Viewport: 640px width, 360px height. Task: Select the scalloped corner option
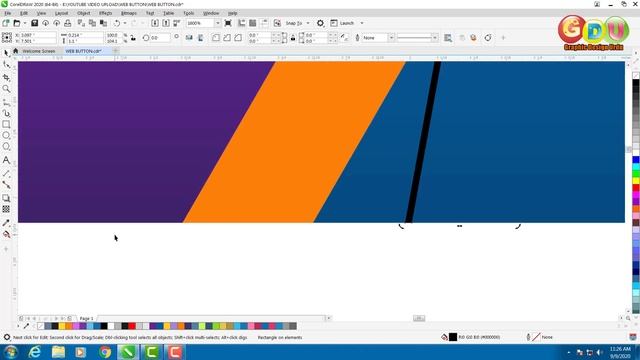click(x=227, y=38)
